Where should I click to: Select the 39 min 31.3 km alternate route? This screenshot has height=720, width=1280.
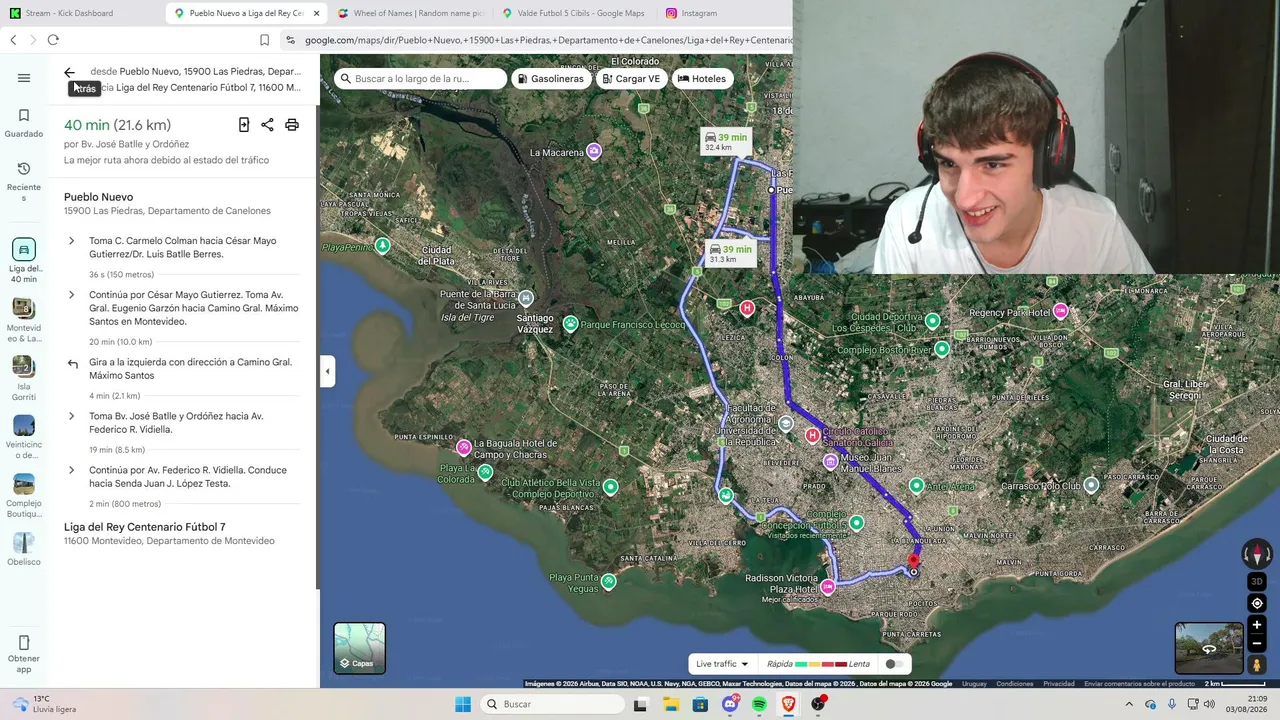click(729, 254)
